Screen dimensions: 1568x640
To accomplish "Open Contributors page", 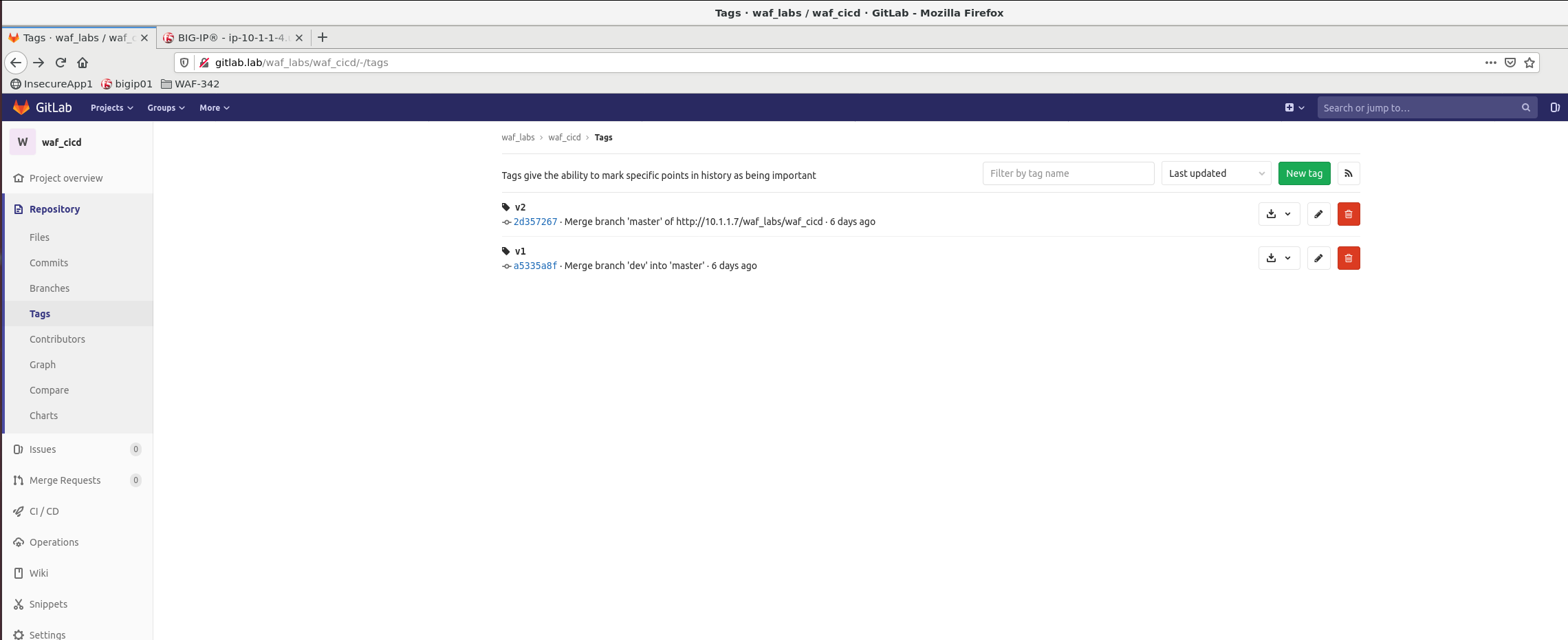I will [x=57, y=339].
